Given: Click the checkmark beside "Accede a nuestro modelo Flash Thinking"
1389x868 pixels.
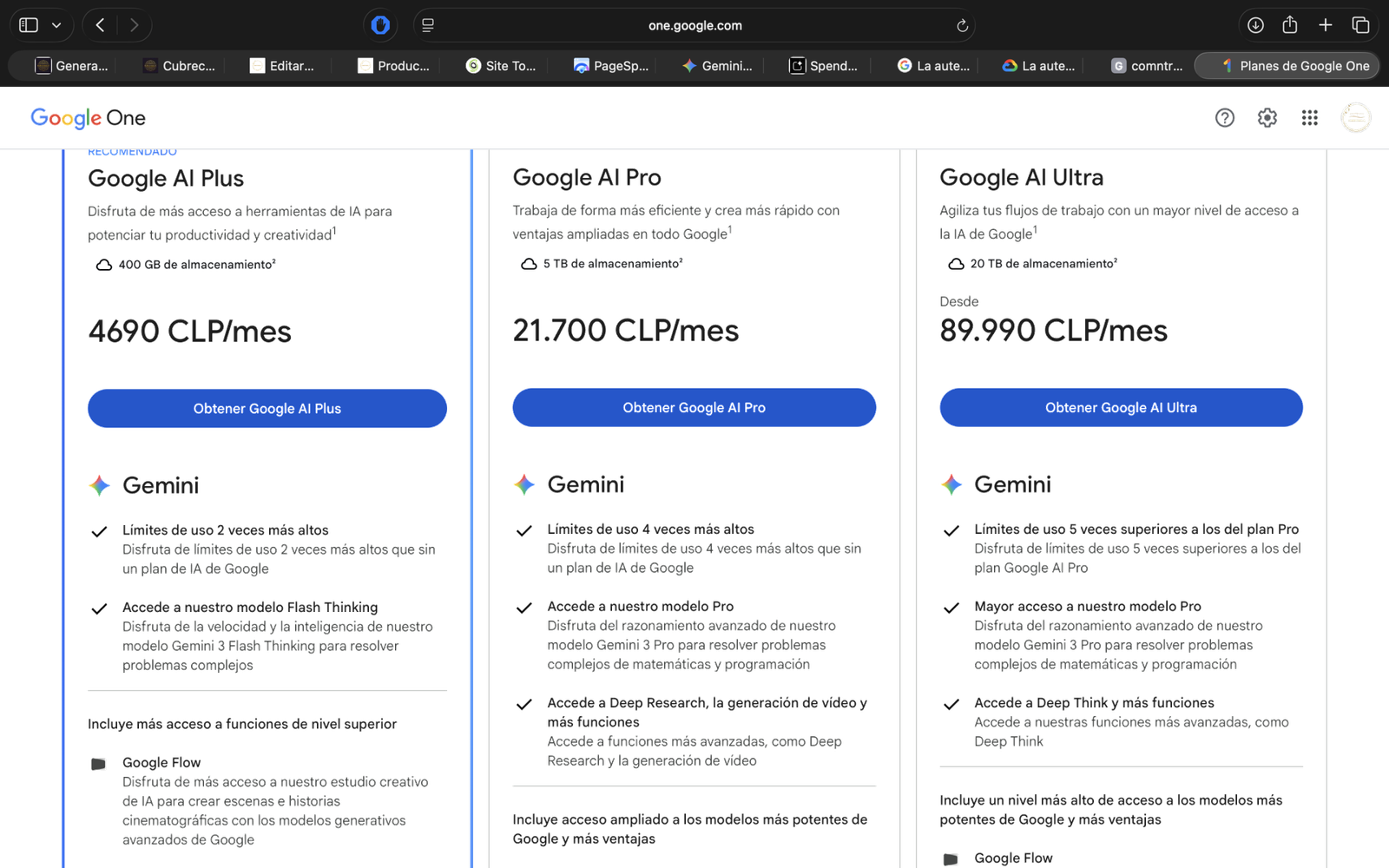Looking at the screenshot, I should 99,608.
